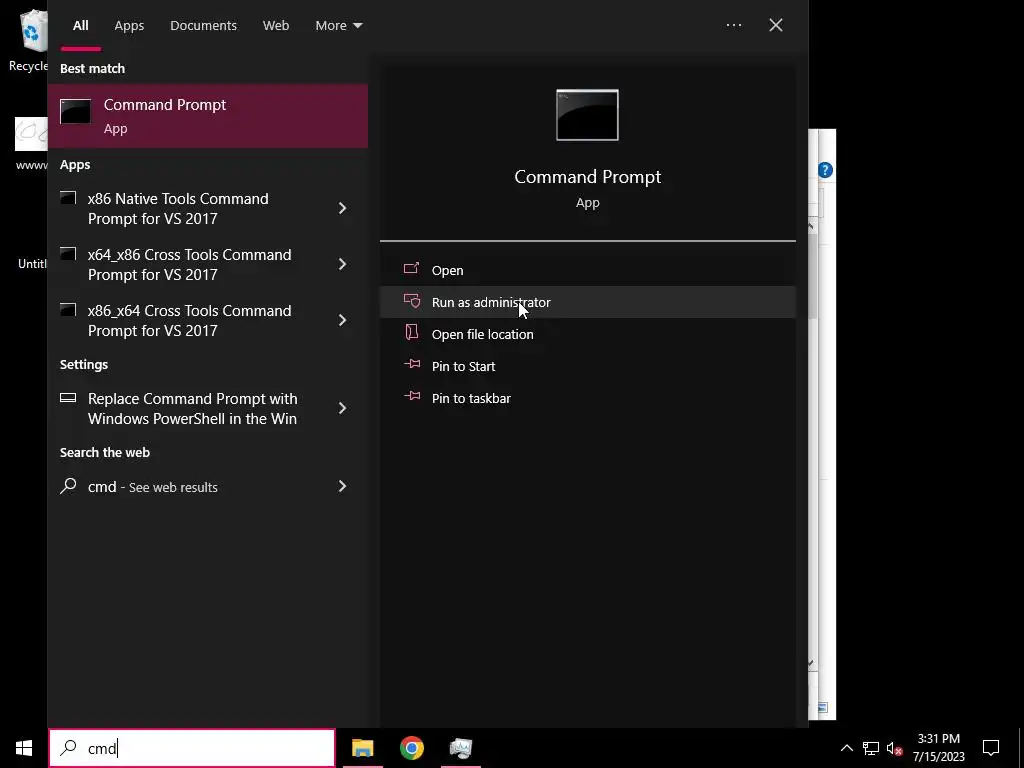Open the More filter dropdown
The width and height of the screenshot is (1024, 768).
pyautogui.click(x=338, y=25)
